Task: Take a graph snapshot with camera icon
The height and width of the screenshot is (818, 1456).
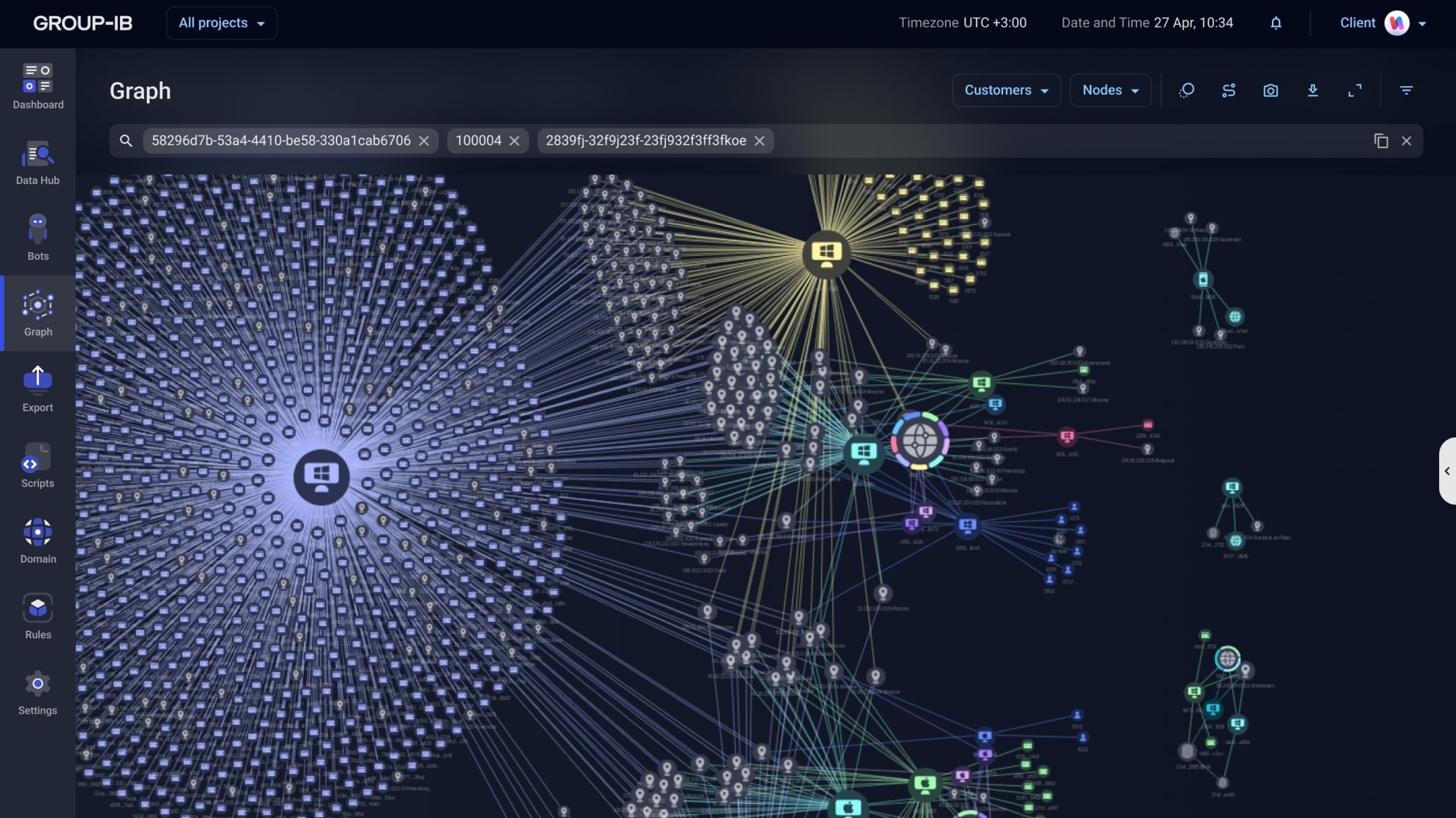Action: 1270,90
